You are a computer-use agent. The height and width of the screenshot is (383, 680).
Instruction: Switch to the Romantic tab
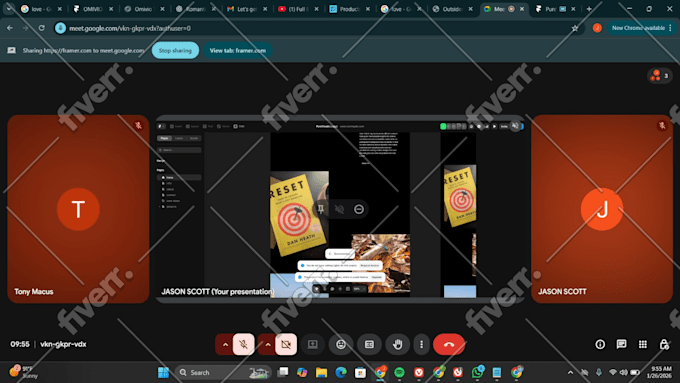coord(196,9)
